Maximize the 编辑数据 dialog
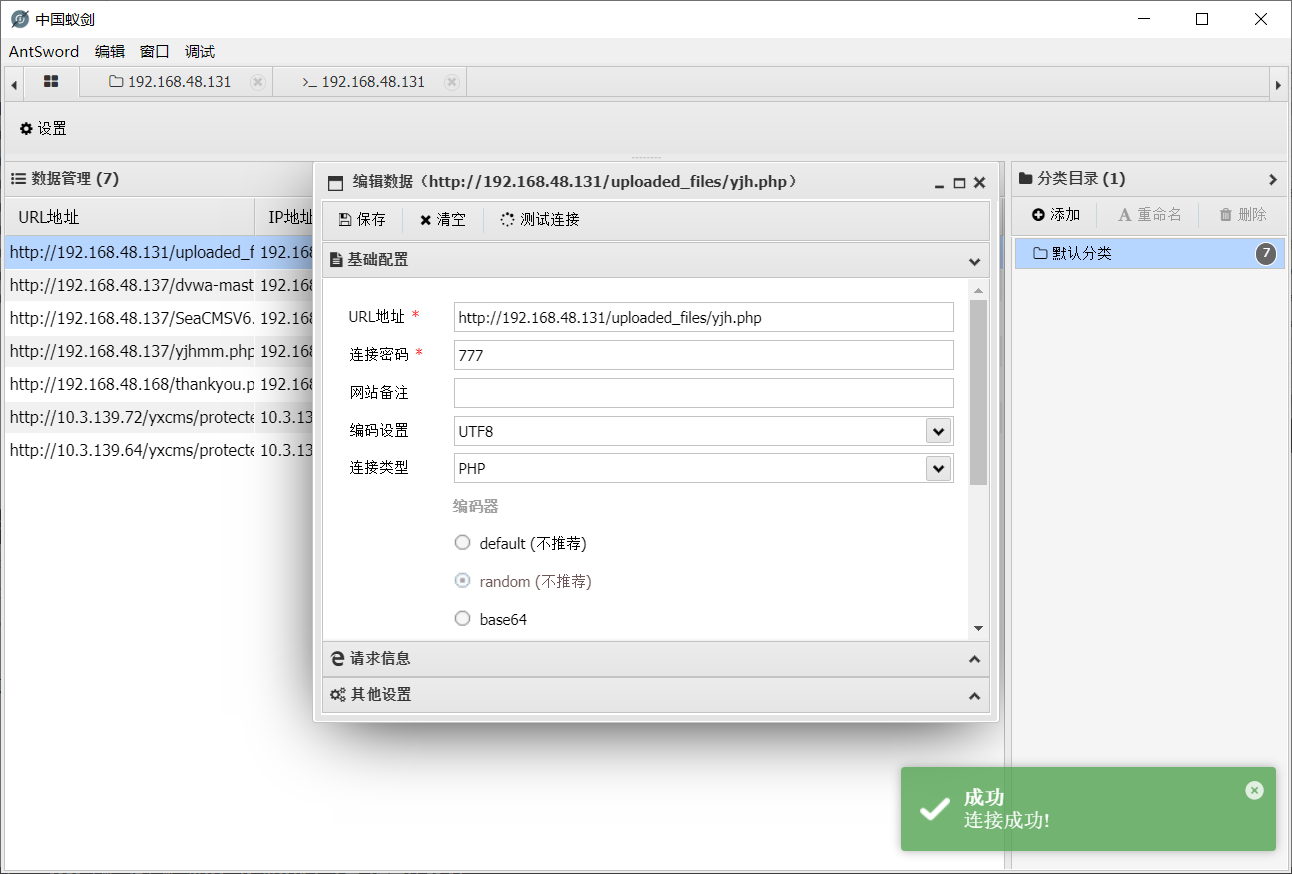The height and width of the screenshot is (874, 1292). 959,183
